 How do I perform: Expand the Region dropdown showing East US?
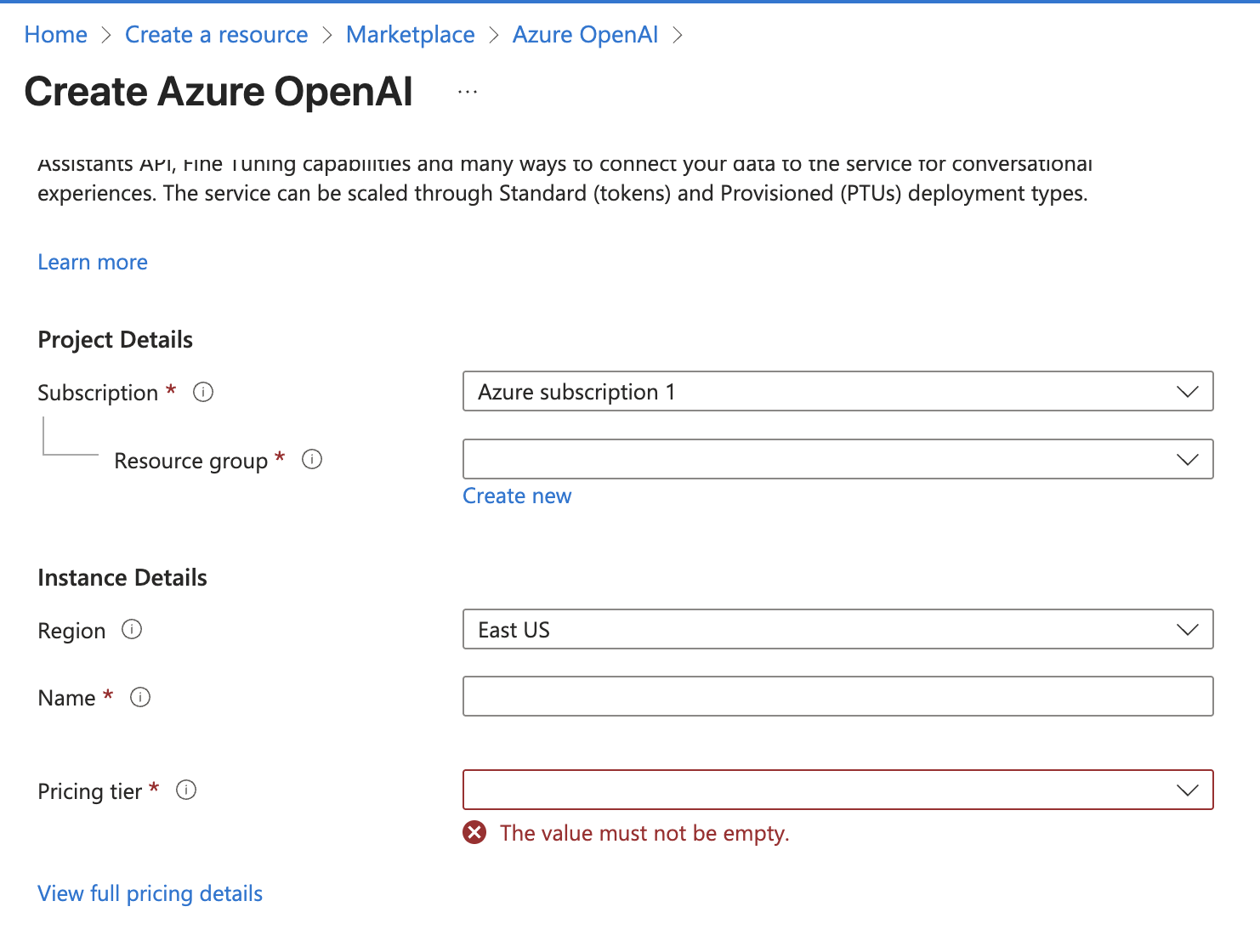coord(1188,629)
